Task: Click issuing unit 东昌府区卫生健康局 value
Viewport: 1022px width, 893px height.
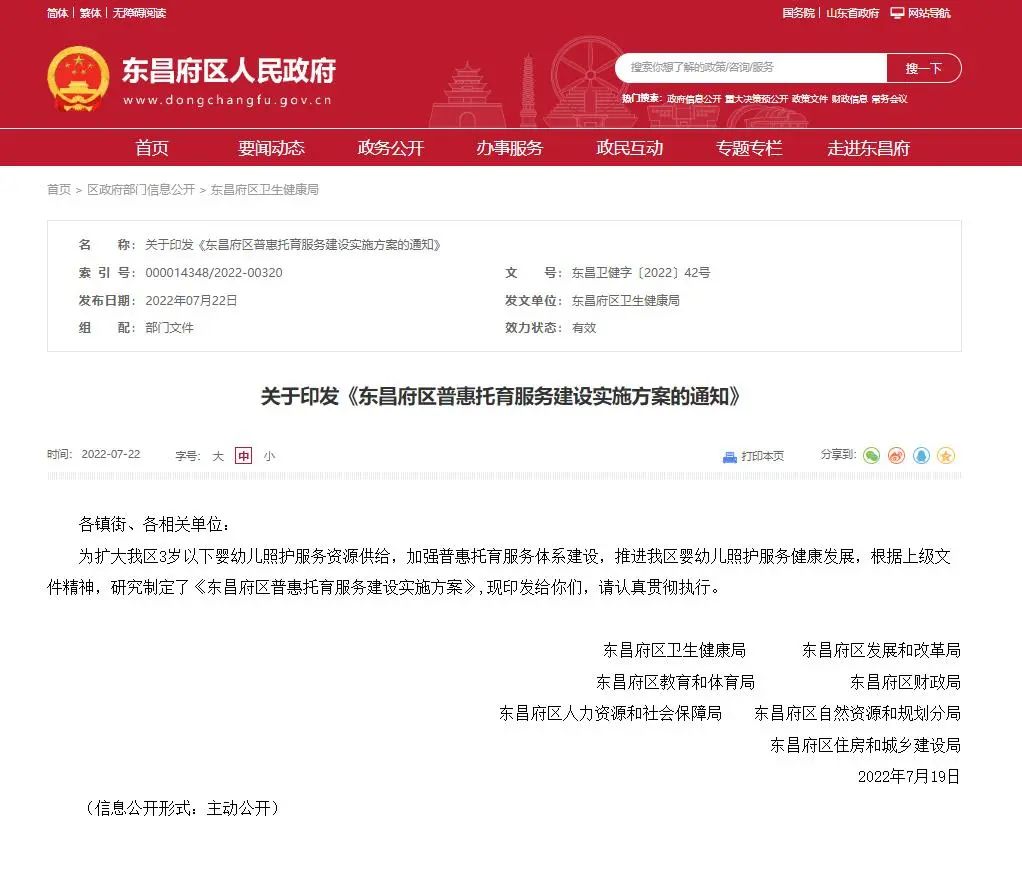Action: click(625, 300)
